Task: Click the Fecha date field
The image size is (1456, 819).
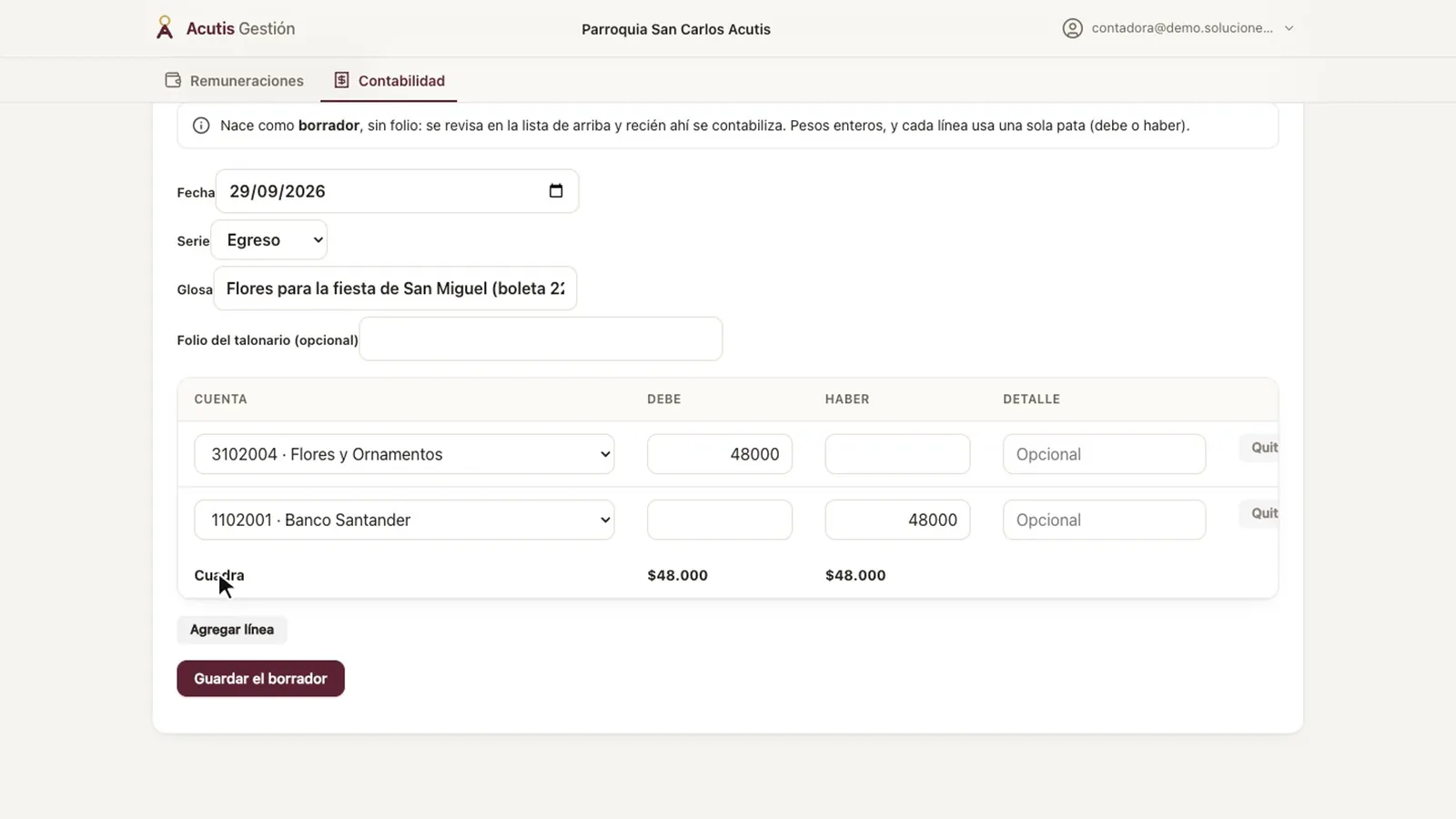Action: tap(397, 191)
